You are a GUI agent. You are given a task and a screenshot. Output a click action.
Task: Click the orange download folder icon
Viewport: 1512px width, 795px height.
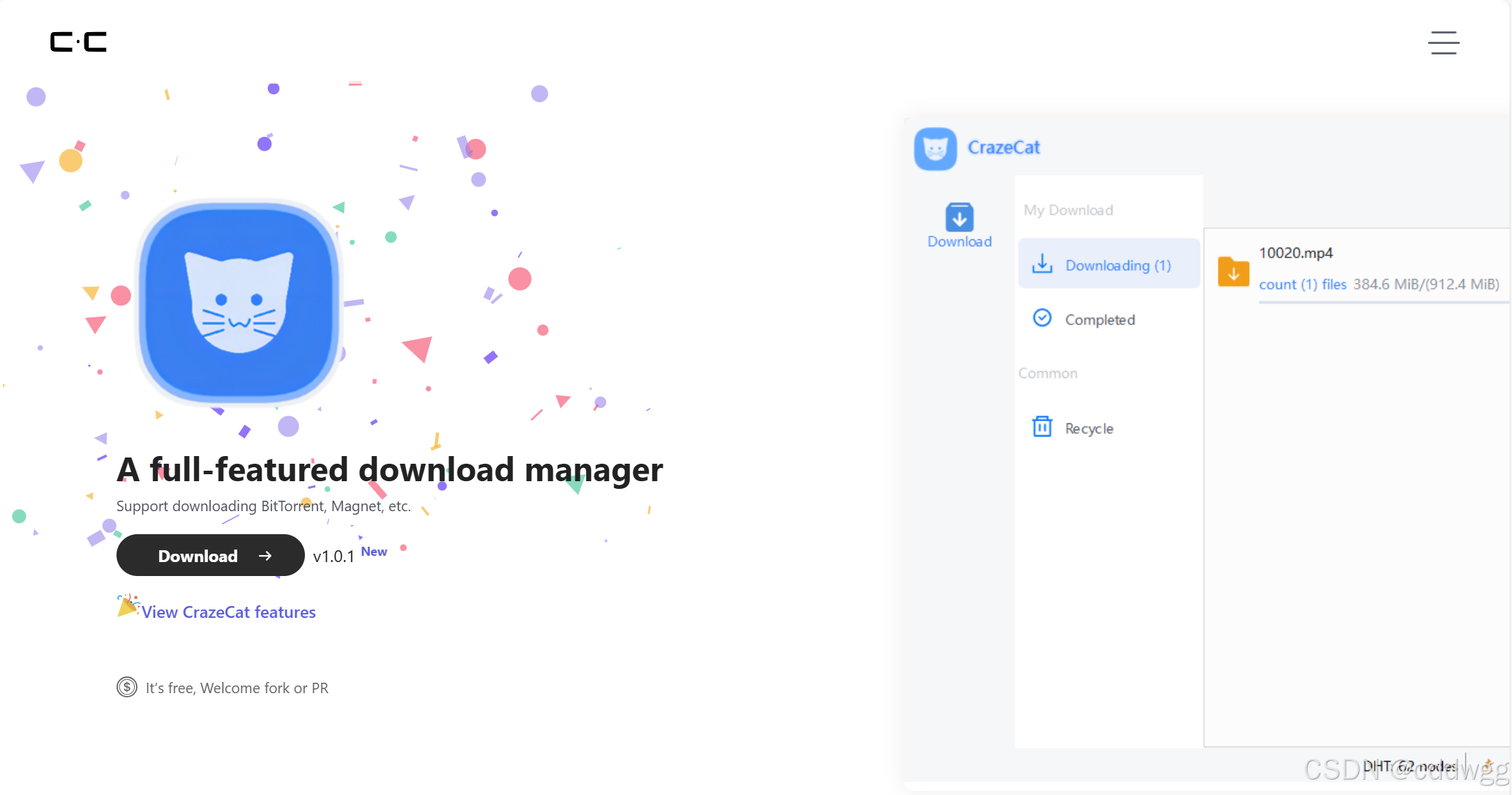pos(1233,271)
